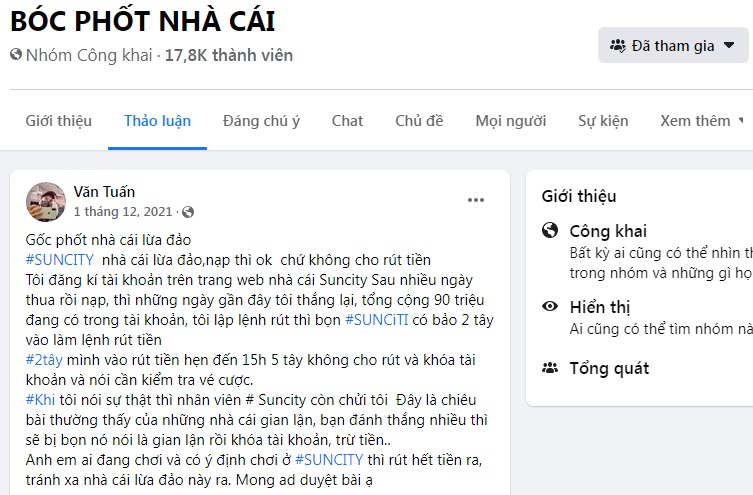The height and width of the screenshot is (495, 753).
Task: Click the #SUNCITY hashtag in the last paragraph
Action: pos(329,460)
